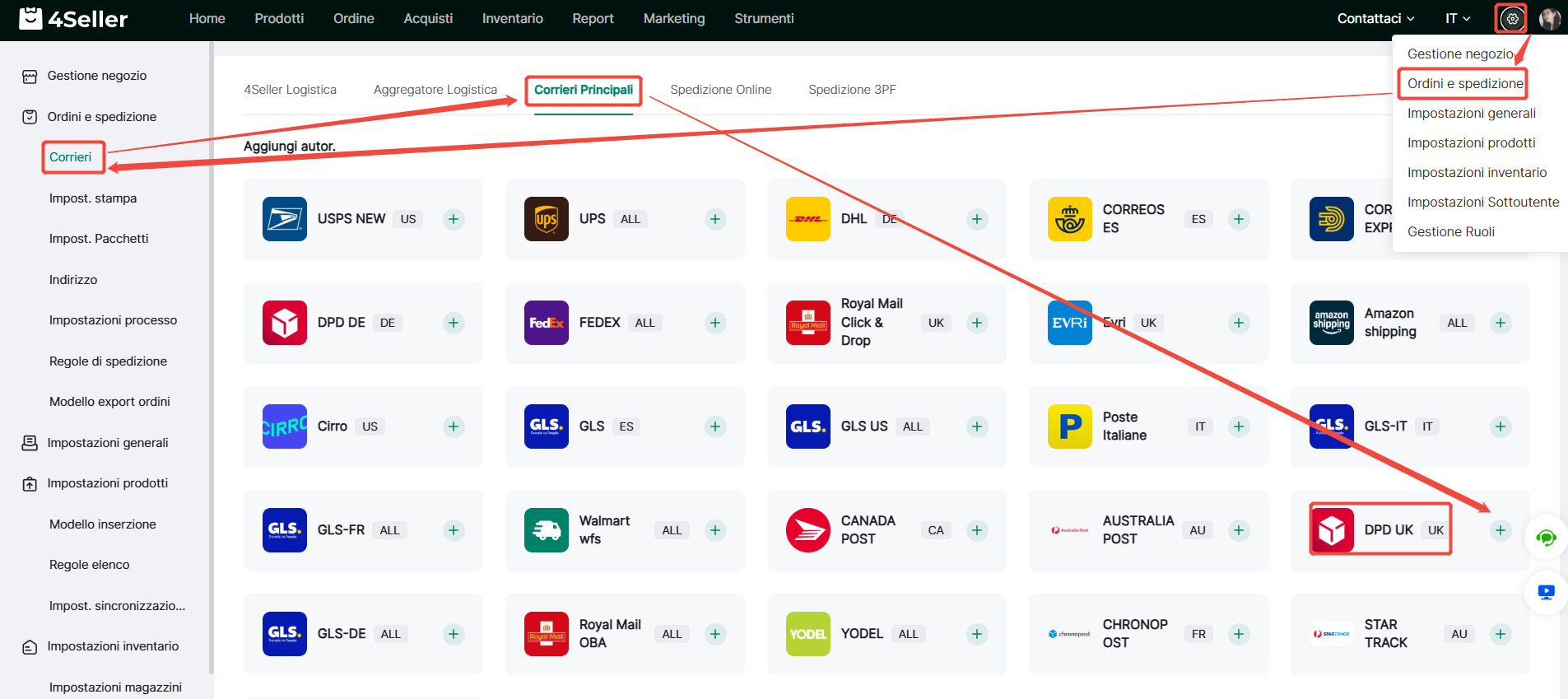1568x699 pixels.
Task: Click the Cirro carrier logo
Action: [285, 426]
